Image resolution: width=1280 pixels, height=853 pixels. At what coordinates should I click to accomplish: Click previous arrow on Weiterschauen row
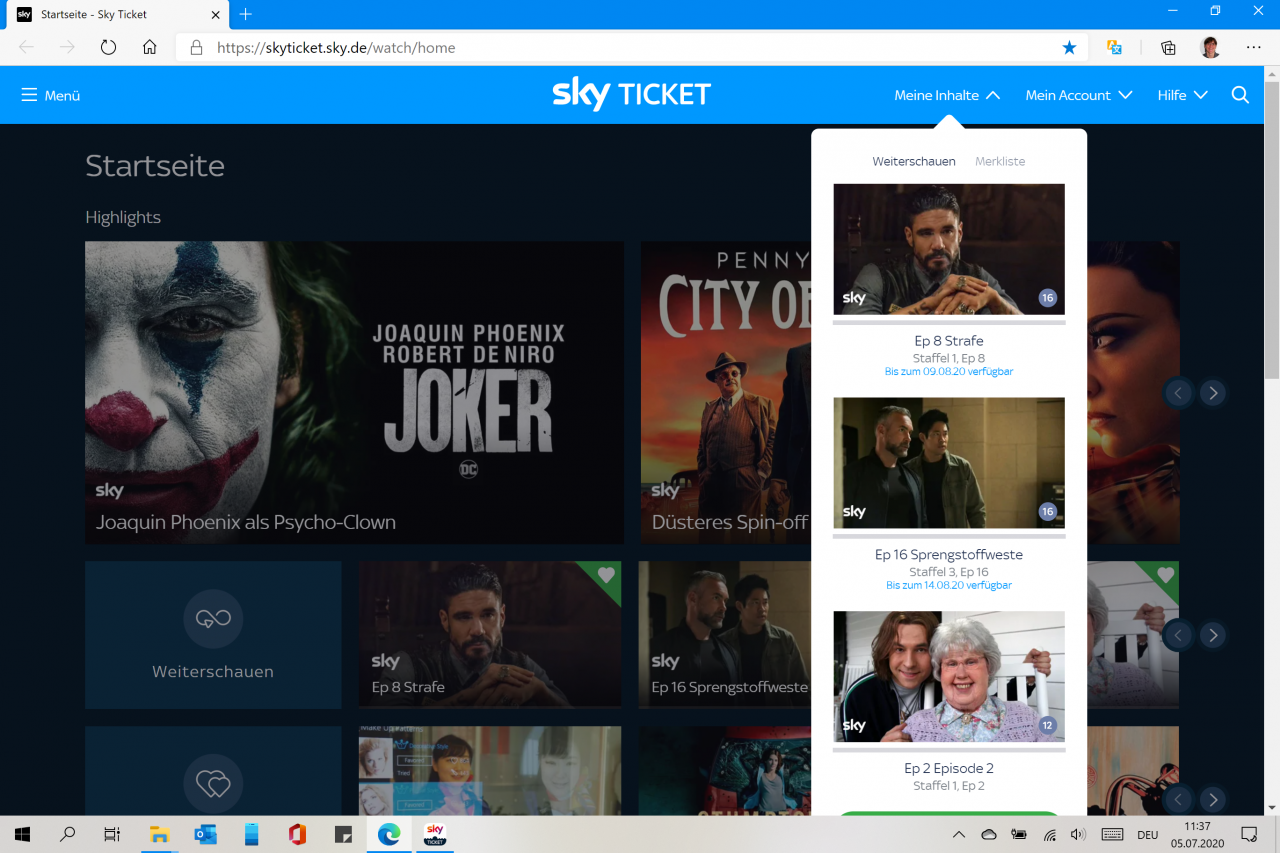1178,635
